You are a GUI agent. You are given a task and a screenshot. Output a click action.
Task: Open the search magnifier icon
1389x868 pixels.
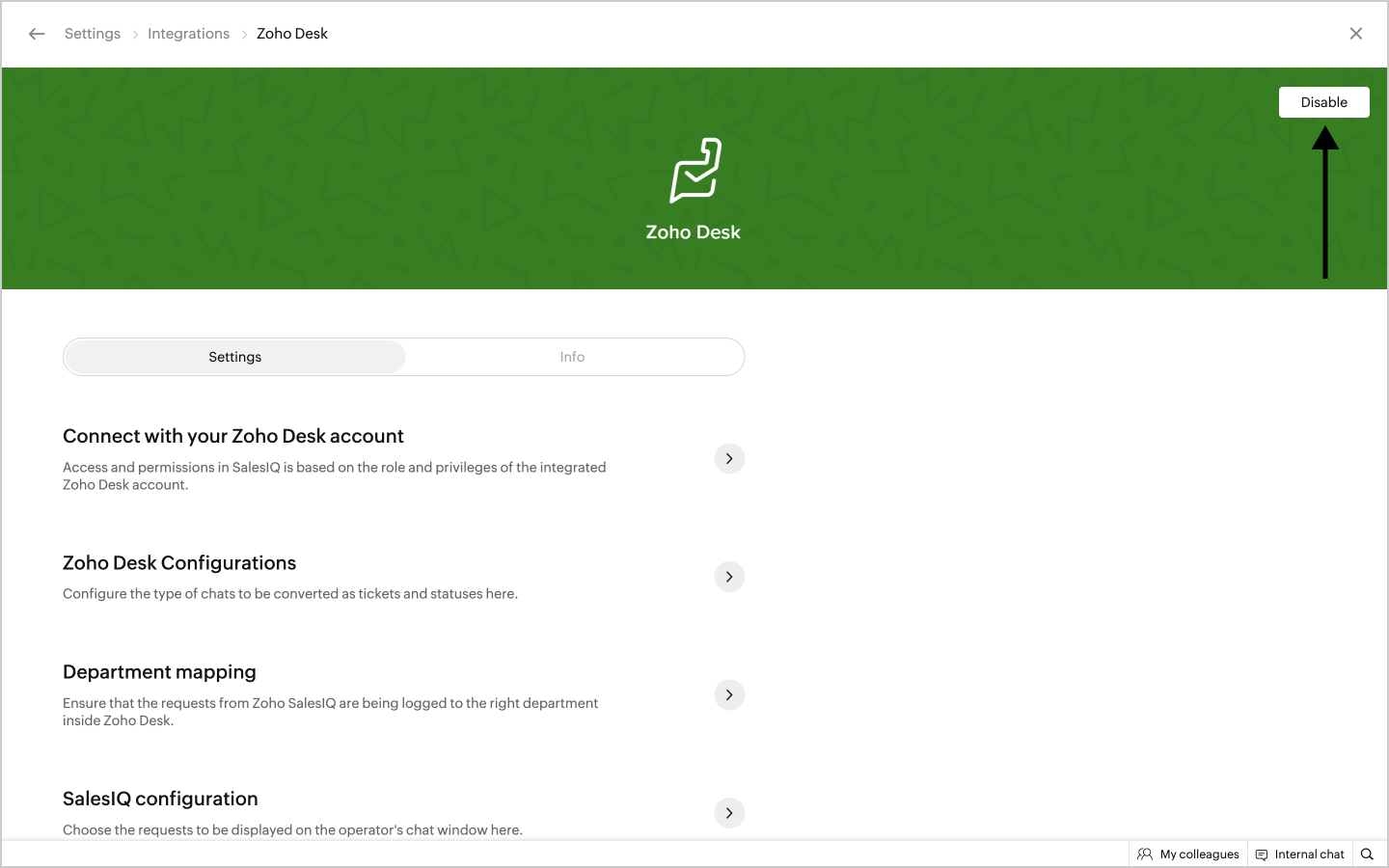tap(1367, 854)
